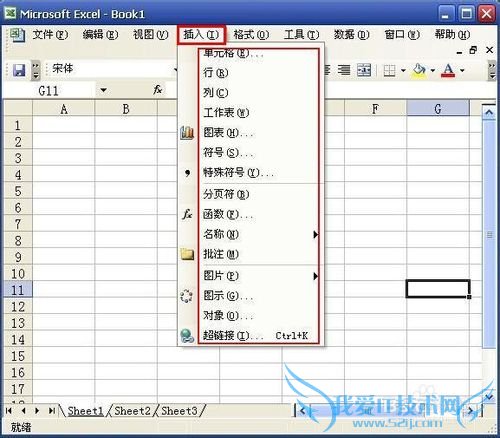The width and height of the screenshot is (500, 438).
Task: Click next sheet tab navigation arrow
Action: (x=37, y=410)
